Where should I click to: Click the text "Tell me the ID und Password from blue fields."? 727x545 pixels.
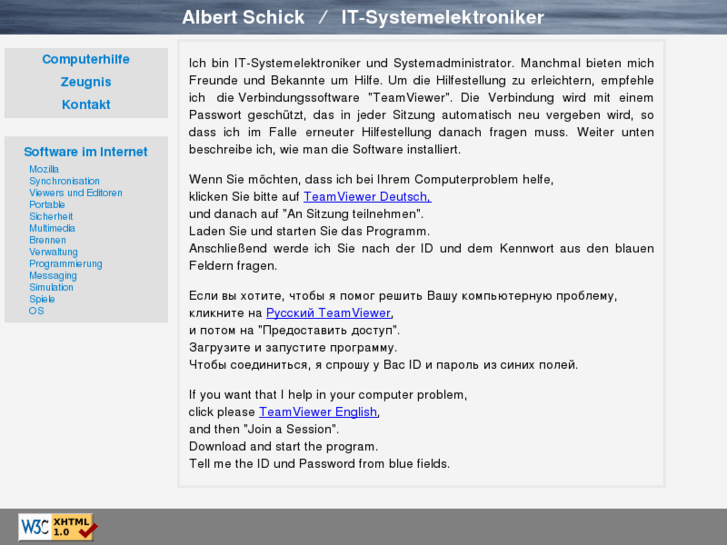tap(319, 464)
